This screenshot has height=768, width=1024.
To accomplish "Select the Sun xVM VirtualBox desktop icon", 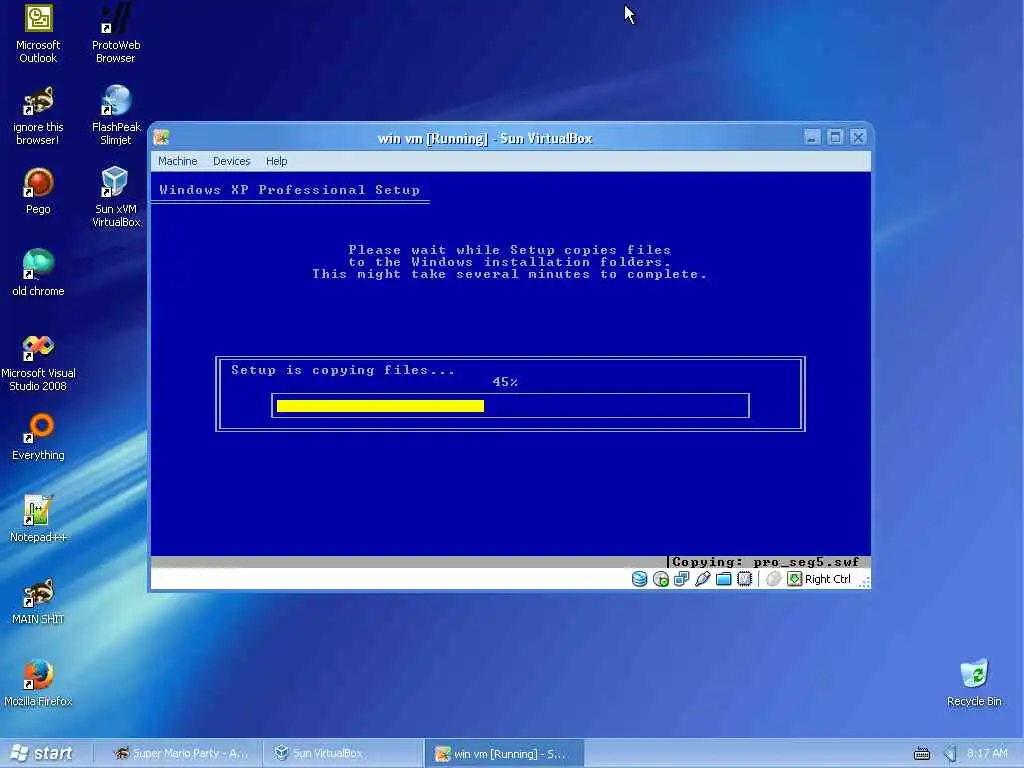I will tap(116, 197).
